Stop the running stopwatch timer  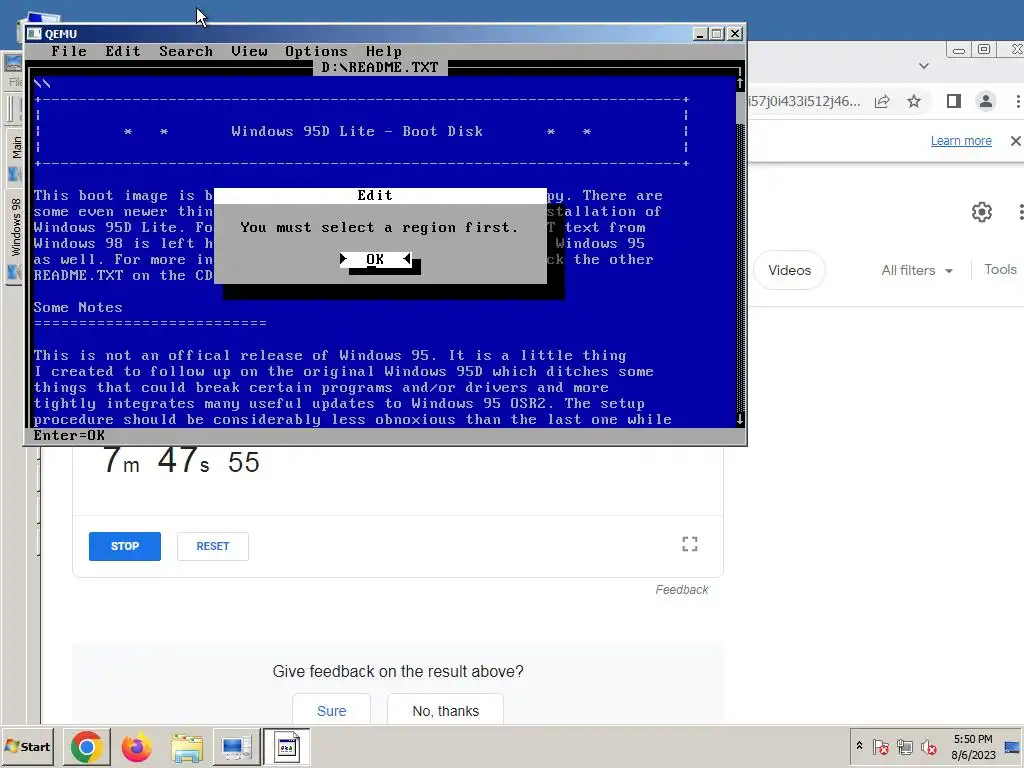125,546
